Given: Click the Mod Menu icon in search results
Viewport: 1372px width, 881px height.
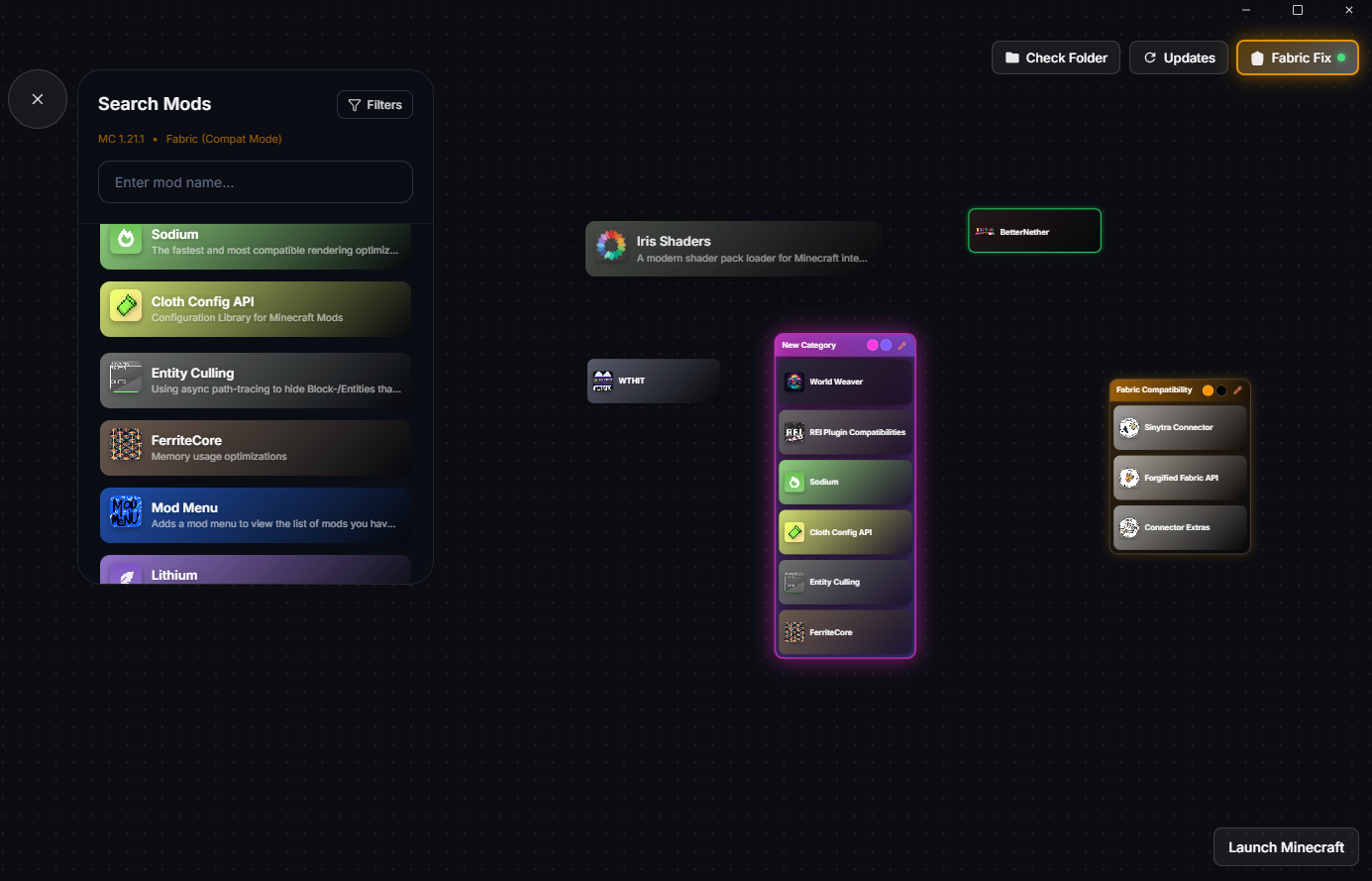Looking at the screenshot, I should tap(126, 512).
